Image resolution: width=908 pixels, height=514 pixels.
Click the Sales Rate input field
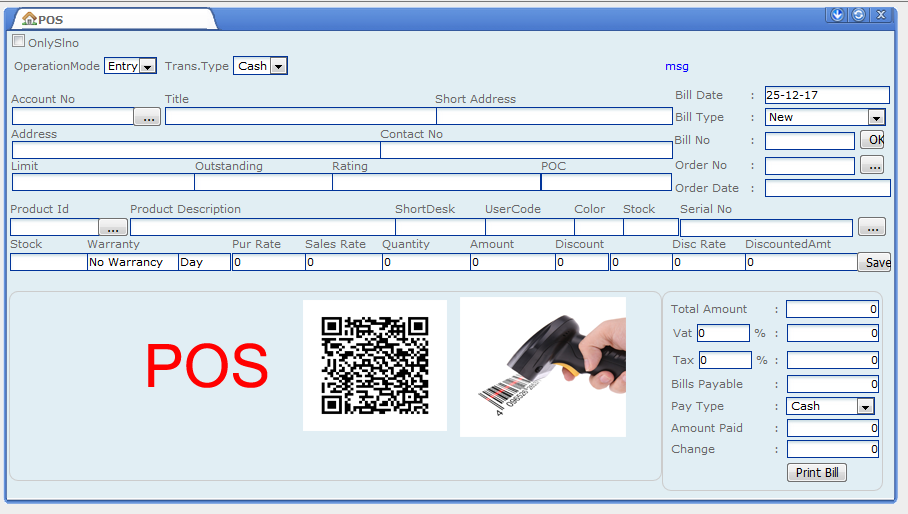(x=344, y=262)
